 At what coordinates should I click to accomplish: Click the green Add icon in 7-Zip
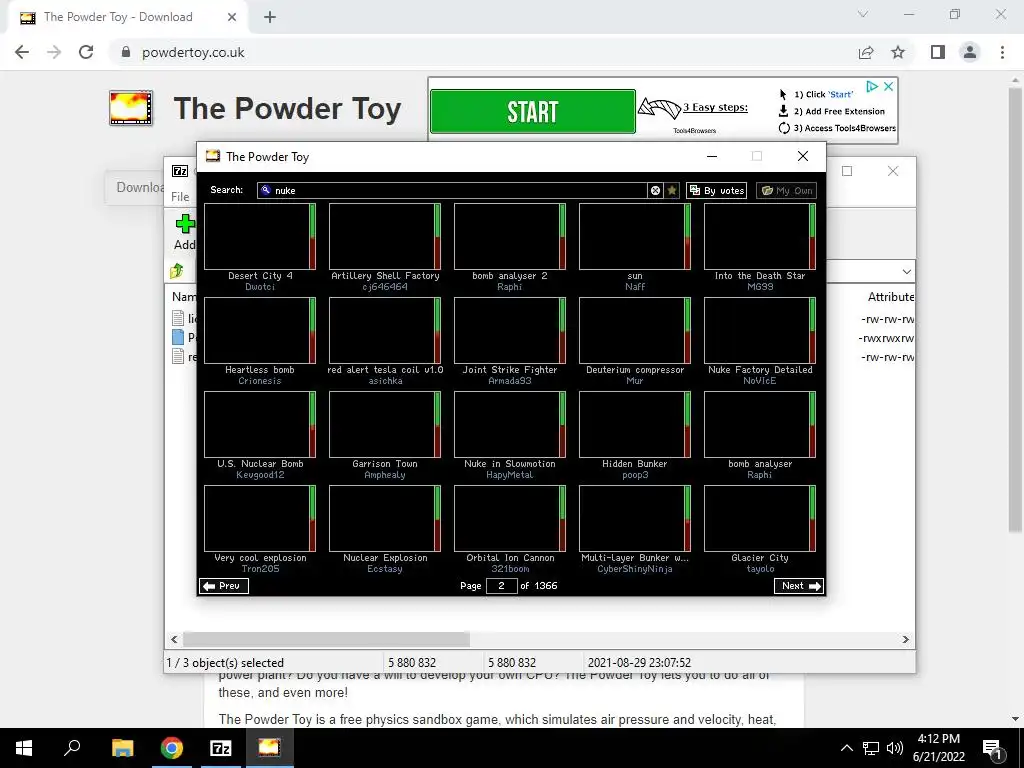[185, 224]
